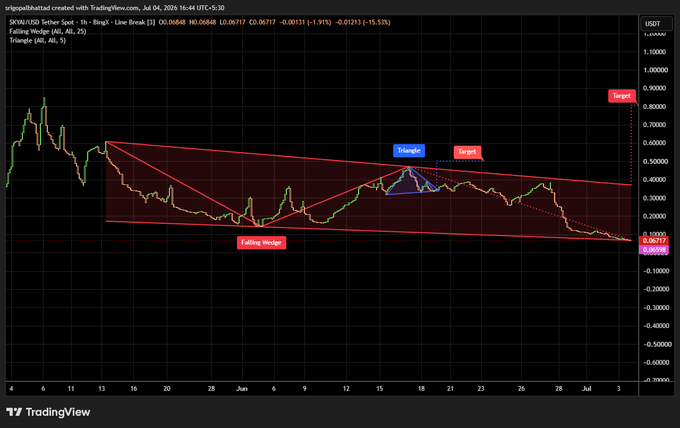Screen dimensions: 680x428
Task: Click the Target label near the 0.80000 level
Action: (621, 96)
